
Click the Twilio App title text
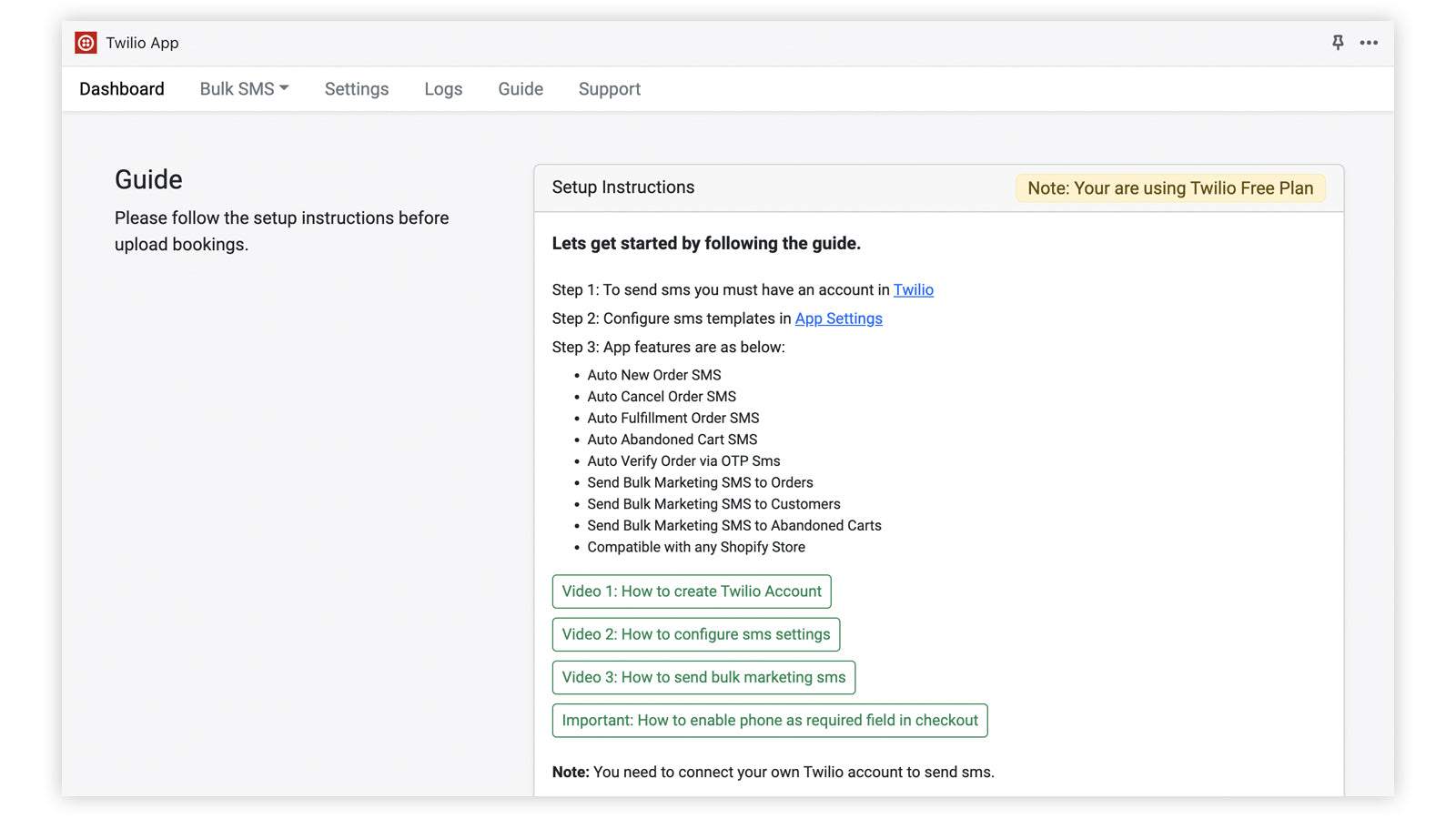point(142,43)
